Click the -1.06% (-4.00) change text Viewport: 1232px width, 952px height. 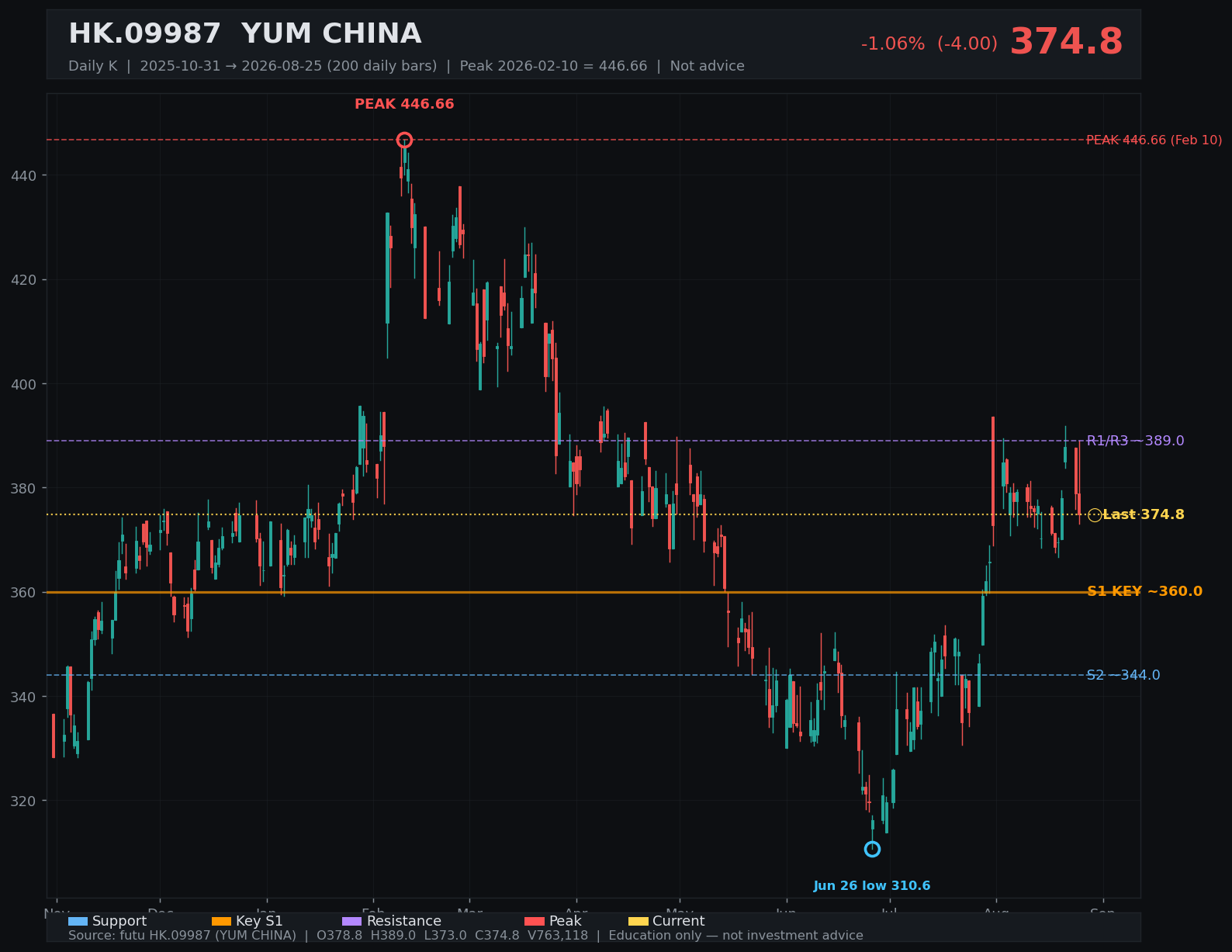[929, 44]
